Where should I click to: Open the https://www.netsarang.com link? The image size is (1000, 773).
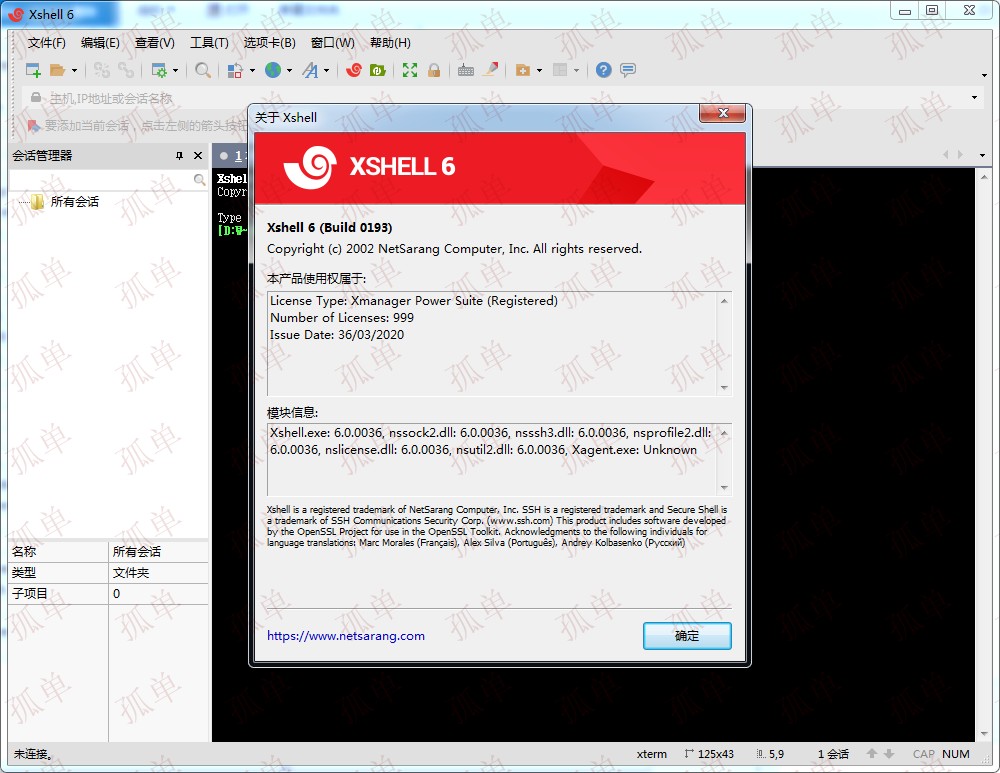pos(346,636)
